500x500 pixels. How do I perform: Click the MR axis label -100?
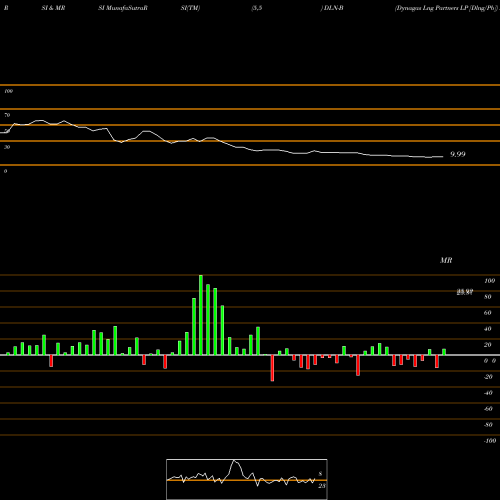click(490, 441)
